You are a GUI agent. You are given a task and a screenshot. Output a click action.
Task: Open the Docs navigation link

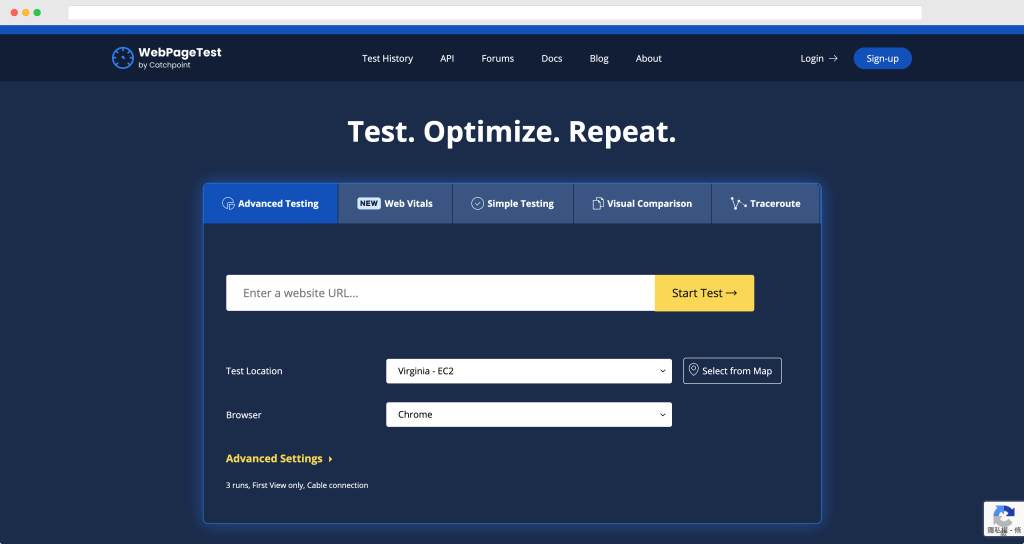(x=552, y=59)
